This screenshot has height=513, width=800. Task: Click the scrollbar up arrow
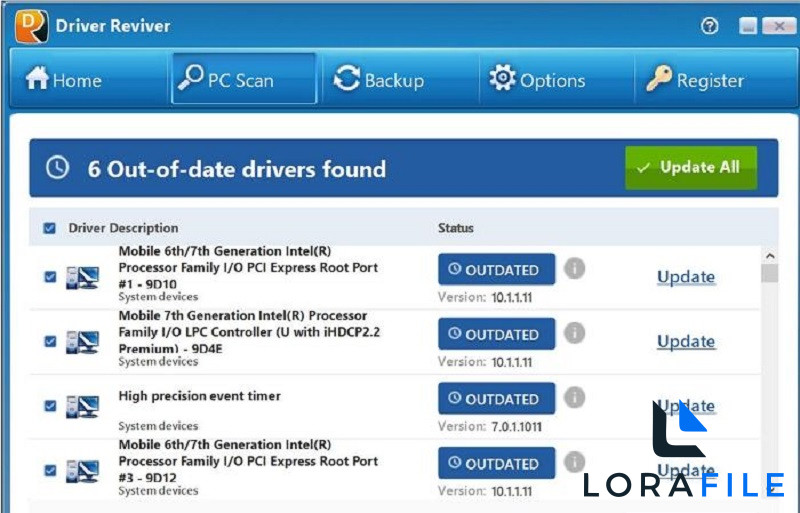[770, 255]
